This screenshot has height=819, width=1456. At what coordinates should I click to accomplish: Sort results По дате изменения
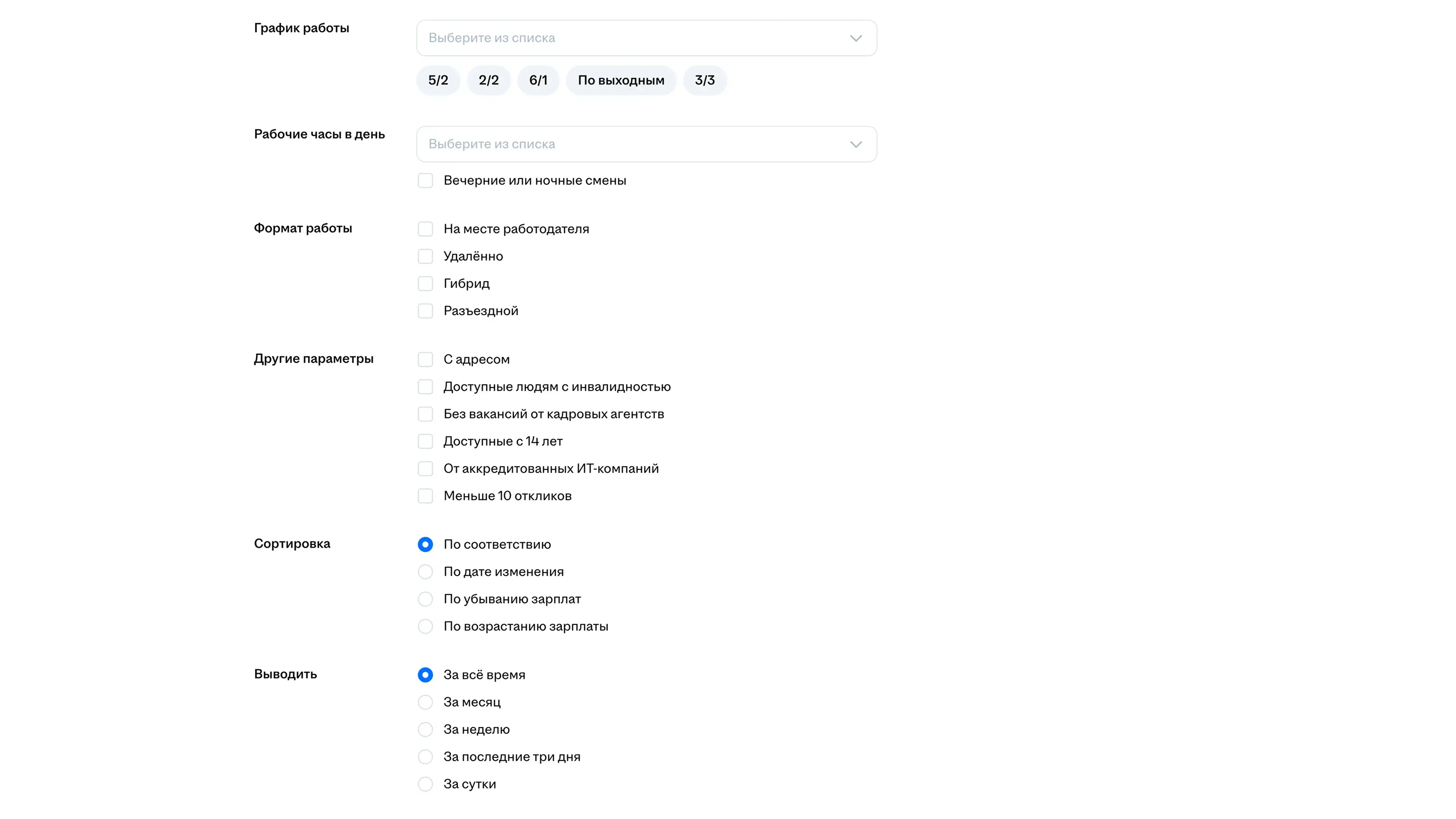tap(425, 572)
